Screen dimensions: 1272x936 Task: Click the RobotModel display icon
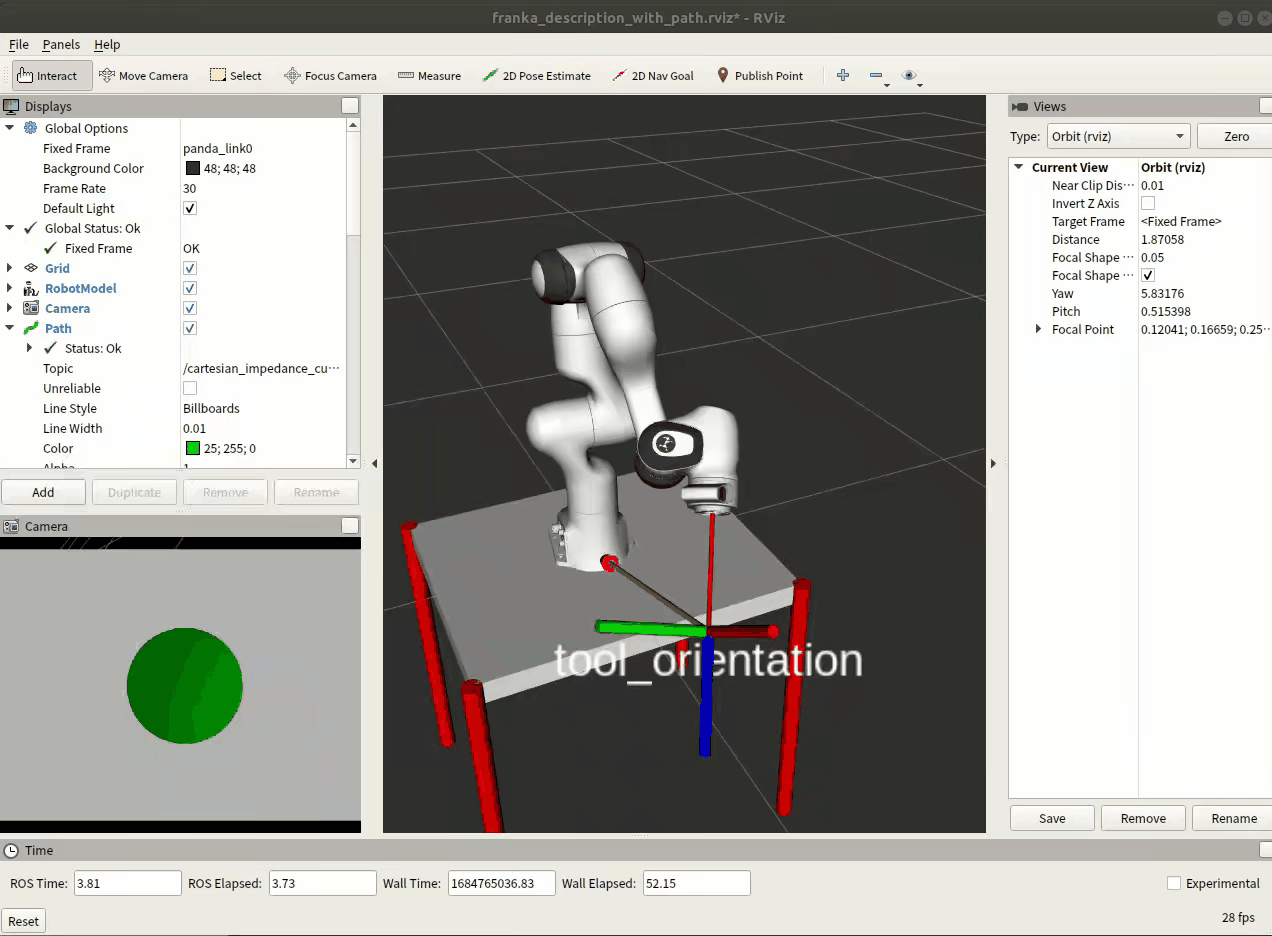coord(31,288)
